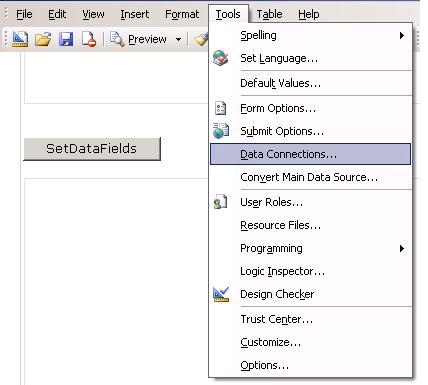Save the form using the floppy disk icon
428x385 pixels.
point(66,39)
